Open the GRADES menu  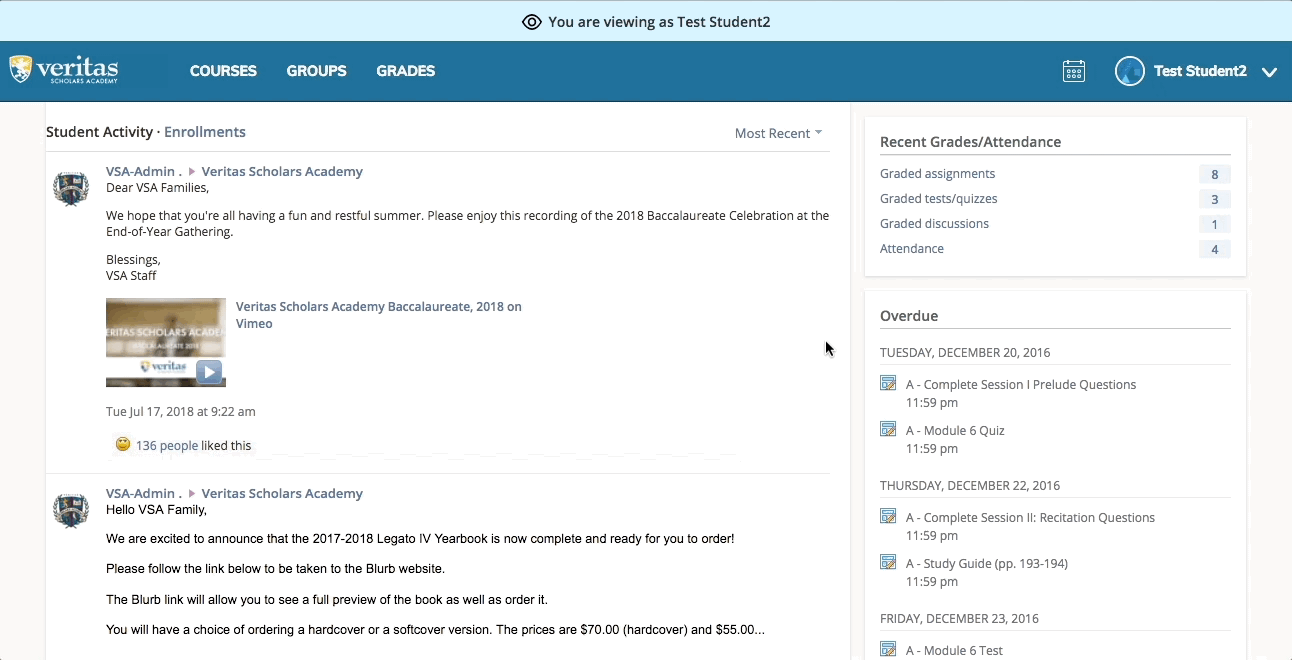point(405,71)
